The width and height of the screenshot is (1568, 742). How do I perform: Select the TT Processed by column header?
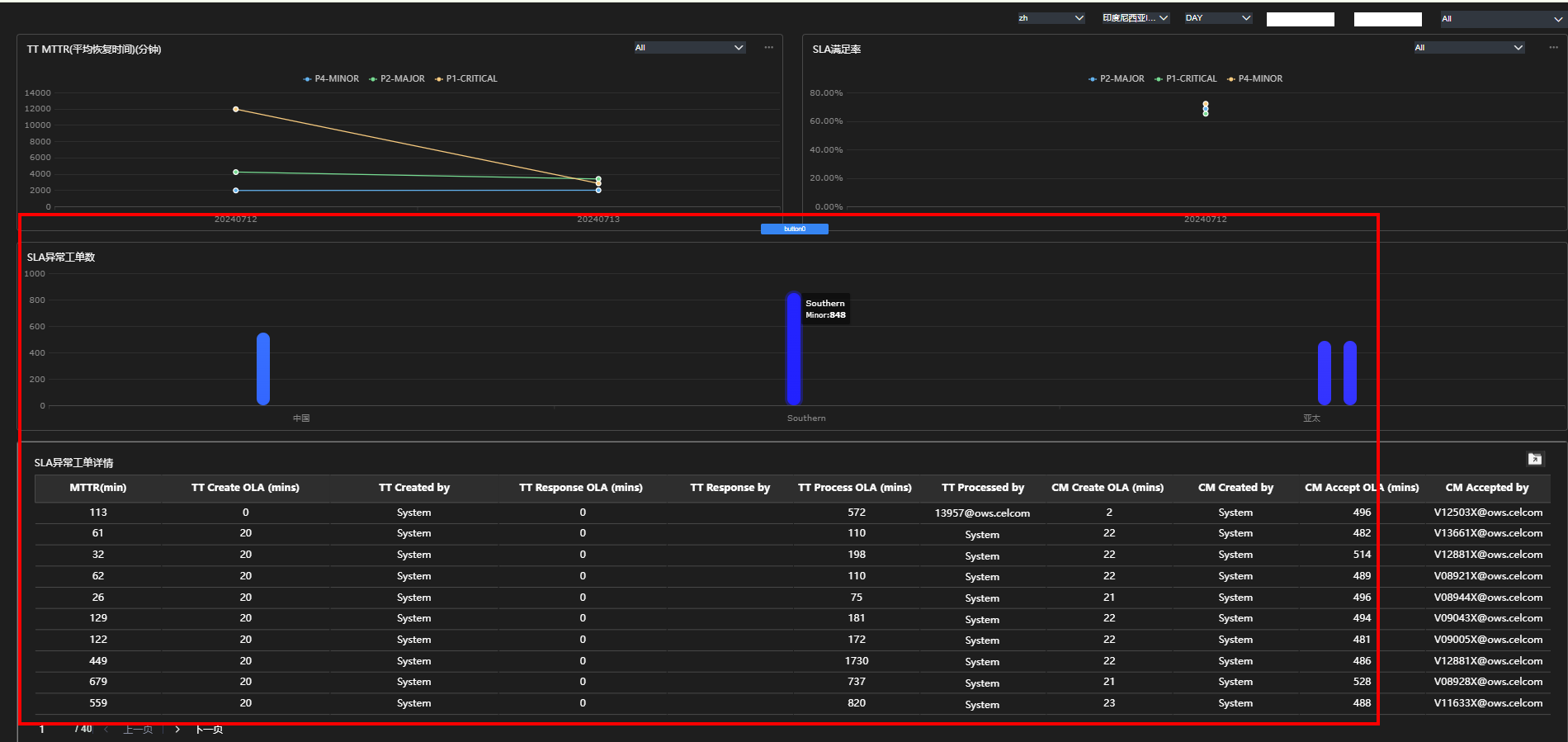pyautogui.click(x=983, y=488)
